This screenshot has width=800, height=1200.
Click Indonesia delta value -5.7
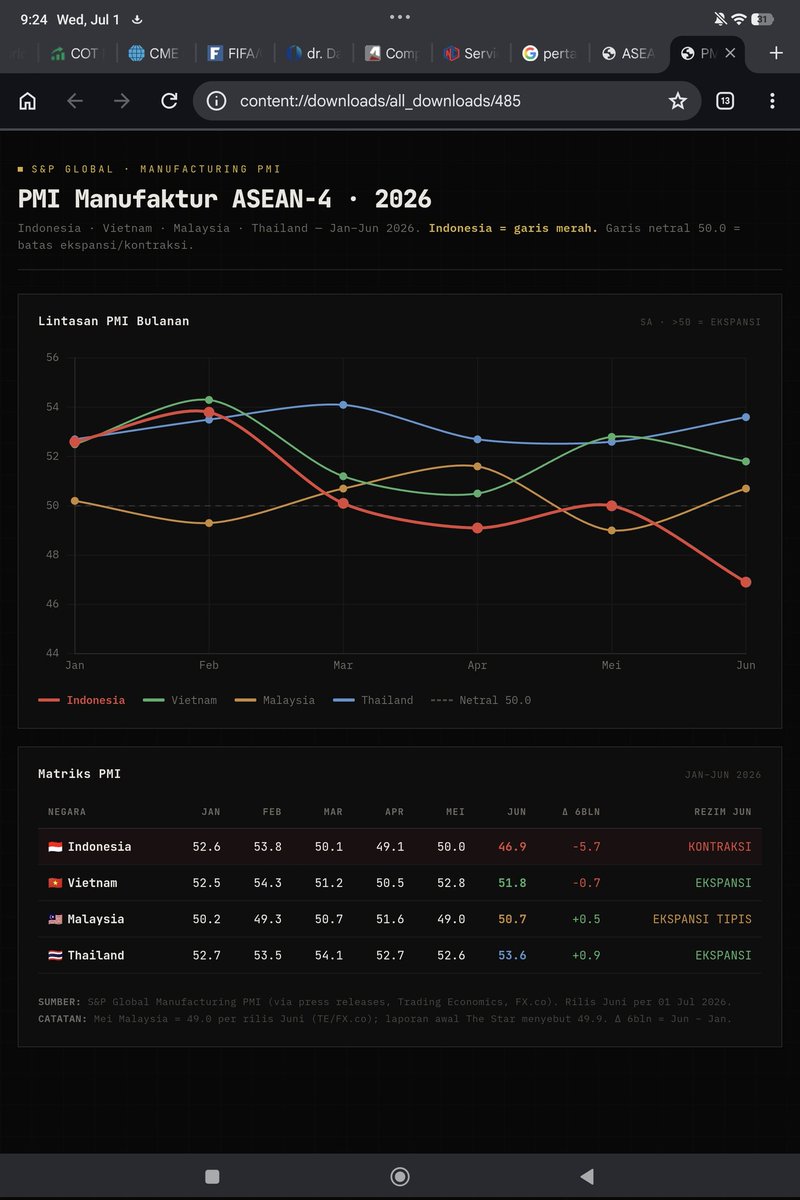(585, 847)
